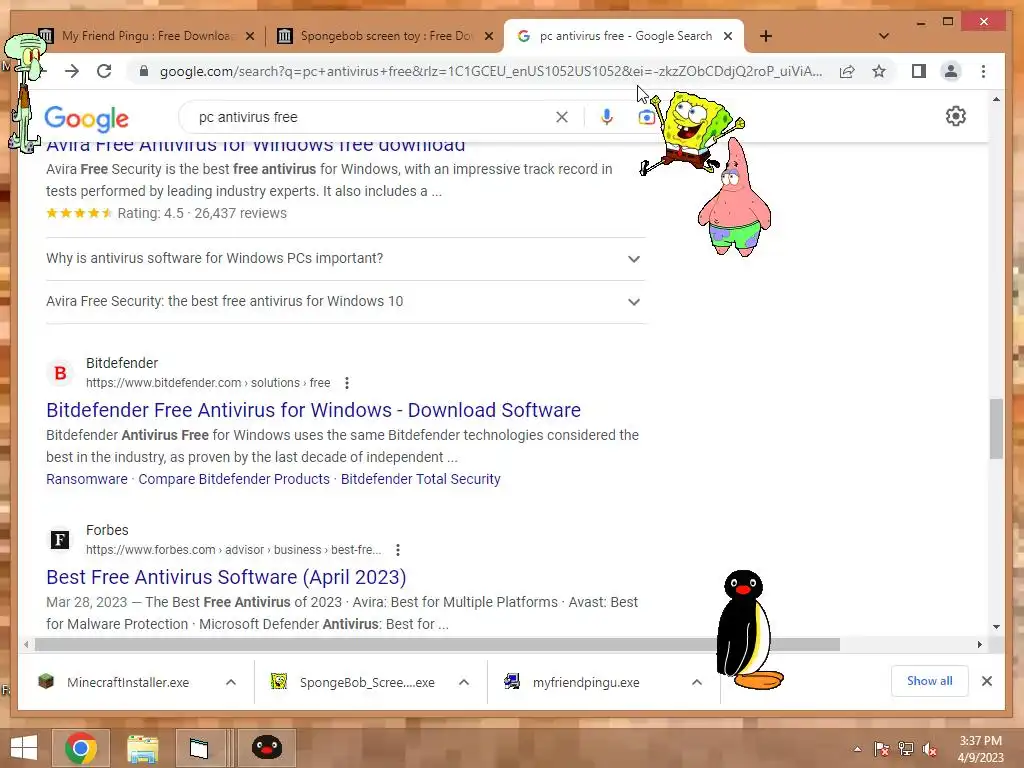Viewport: 1024px width, 768px height.
Task: Open Chrome's three-dot menu
Action: (x=984, y=71)
